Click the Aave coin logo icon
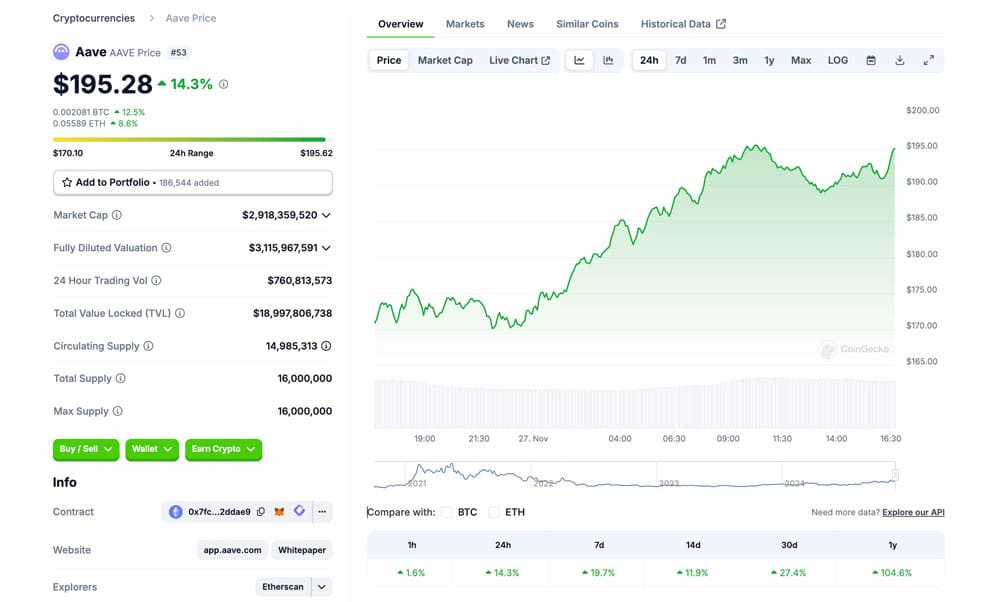 [61, 52]
